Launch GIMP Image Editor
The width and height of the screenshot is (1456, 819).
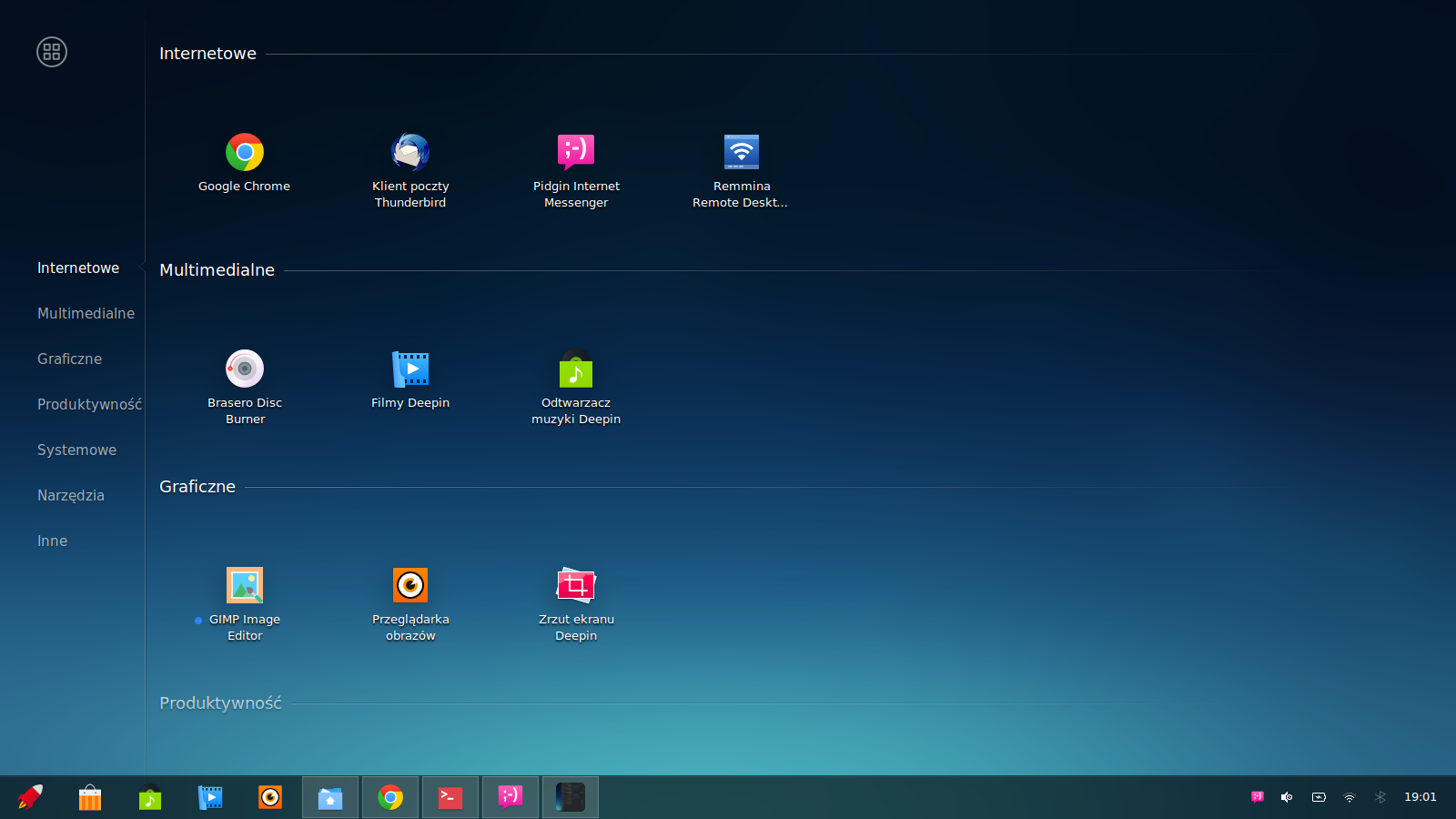(x=245, y=585)
